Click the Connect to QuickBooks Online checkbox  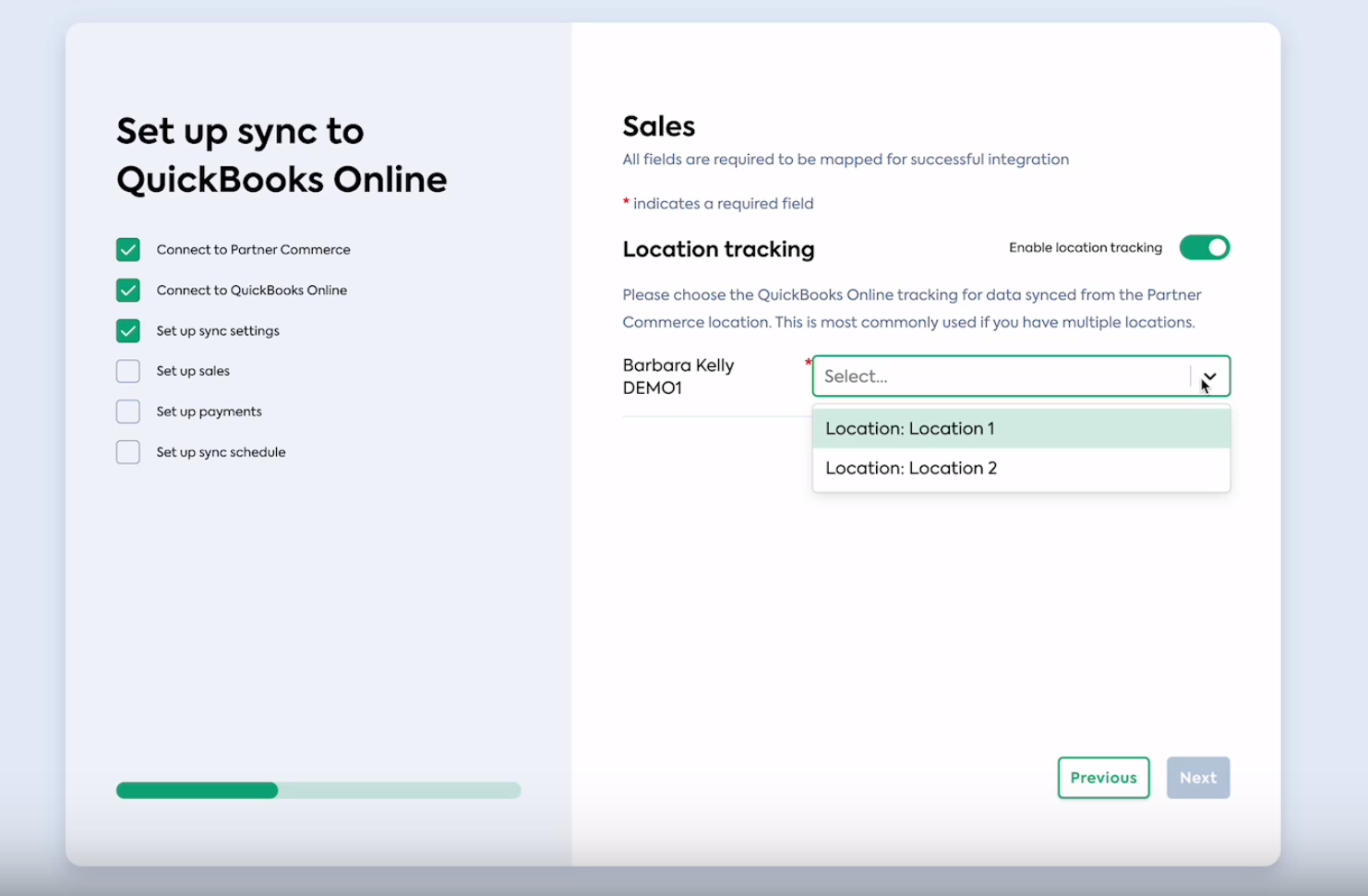point(128,290)
